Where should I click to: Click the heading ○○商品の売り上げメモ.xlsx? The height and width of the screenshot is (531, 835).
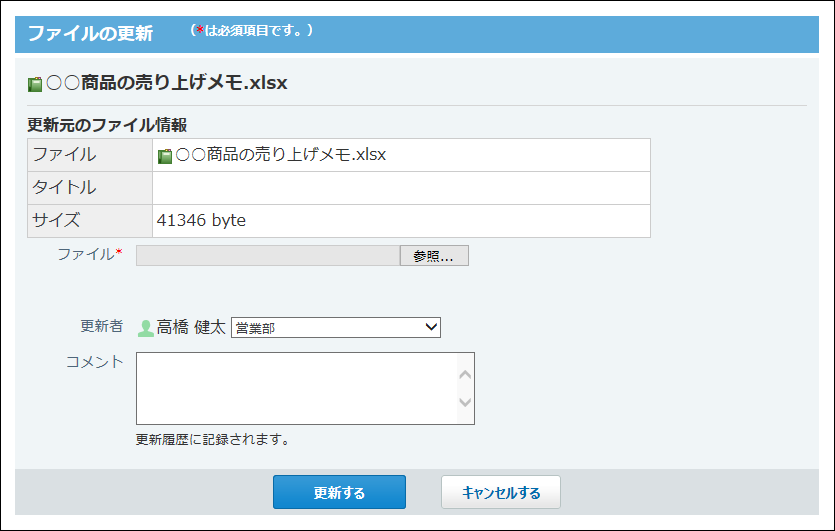pos(167,83)
